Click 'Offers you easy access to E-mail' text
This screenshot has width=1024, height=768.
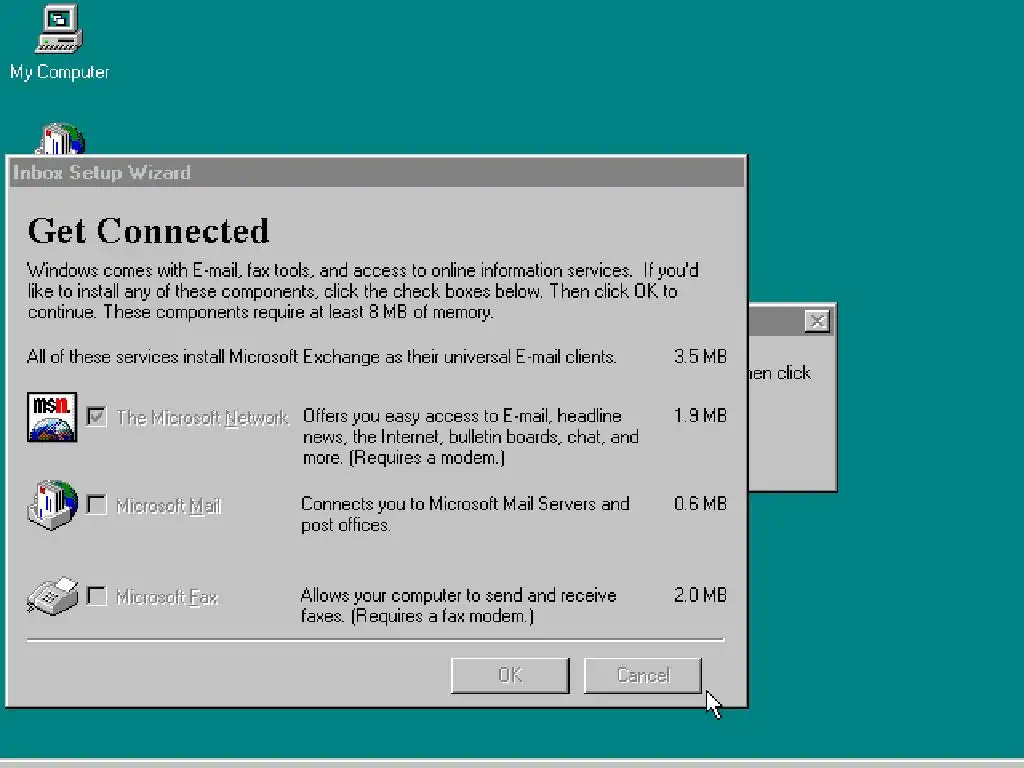(470, 436)
